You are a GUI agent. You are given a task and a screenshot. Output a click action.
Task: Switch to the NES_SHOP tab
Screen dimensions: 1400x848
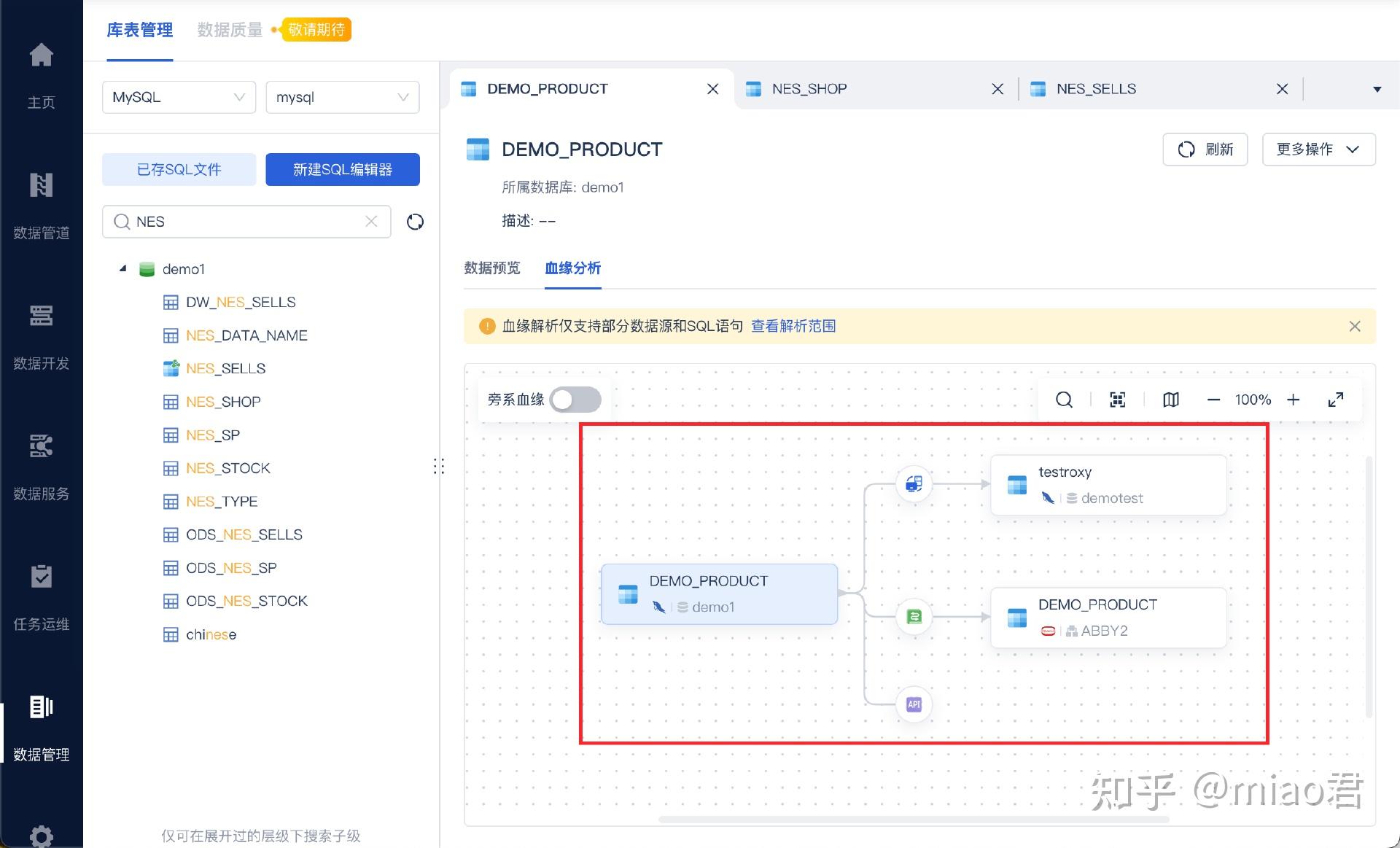click(809, 89)
